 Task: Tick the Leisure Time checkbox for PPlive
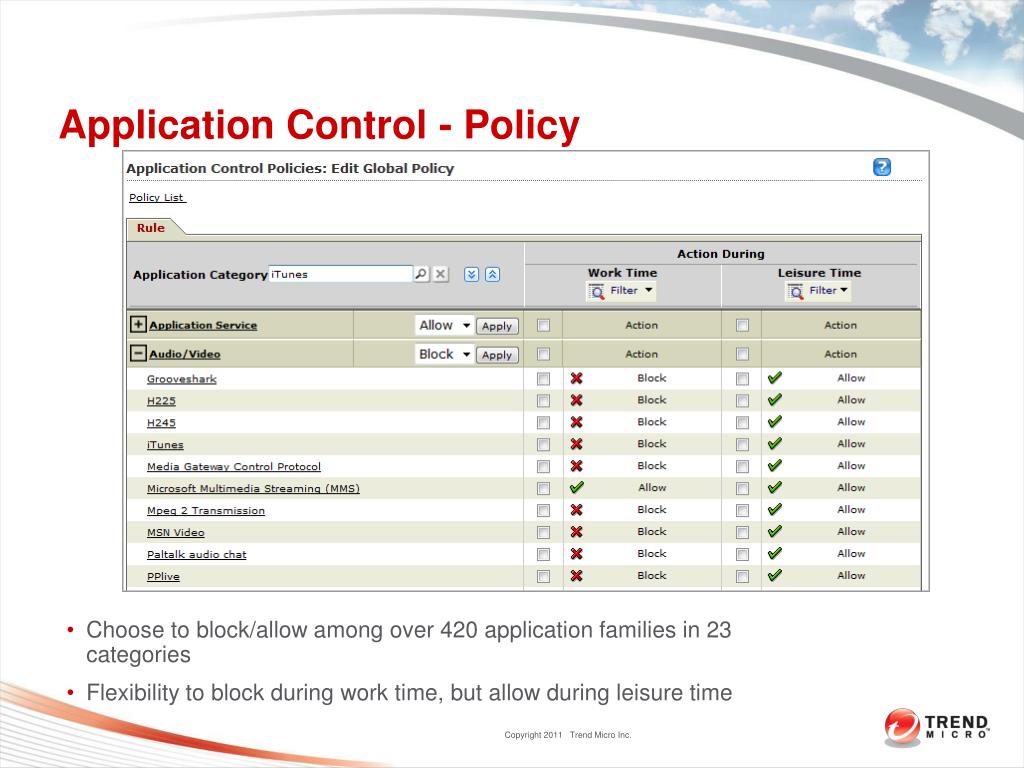743,577
